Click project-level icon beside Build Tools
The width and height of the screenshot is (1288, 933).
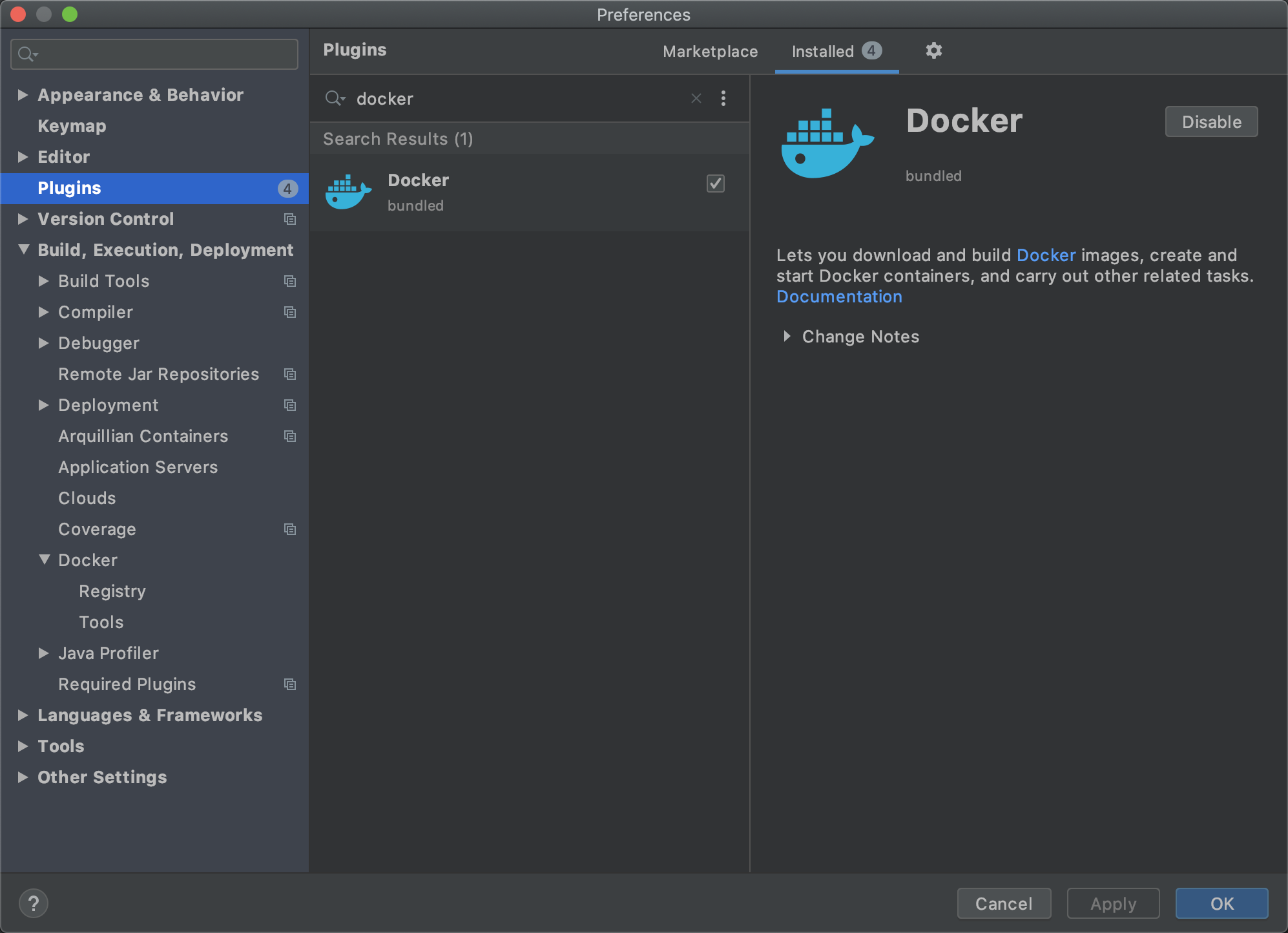click(x=290, y=281)
